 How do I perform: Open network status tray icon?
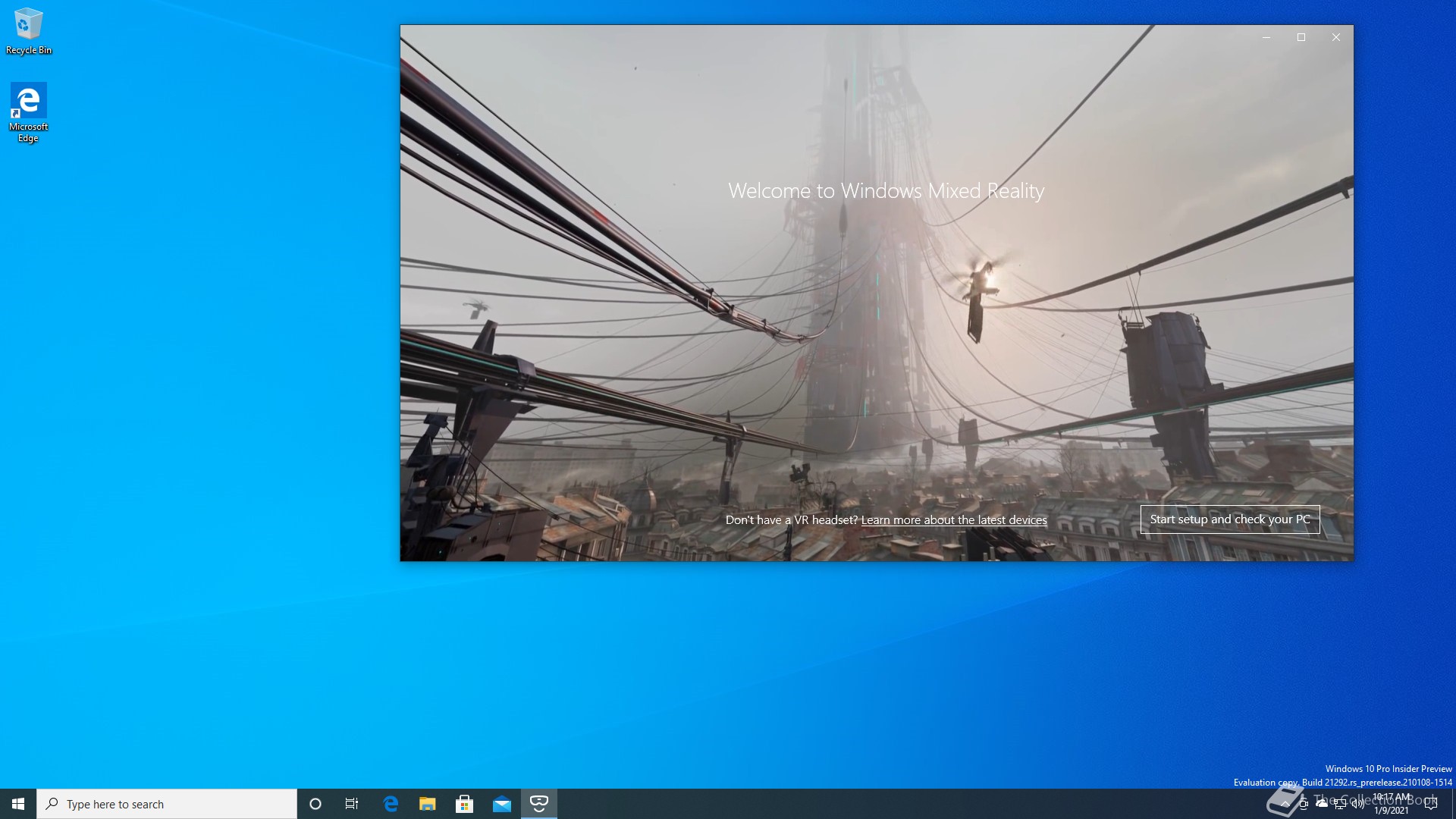tap(1340, 804)
